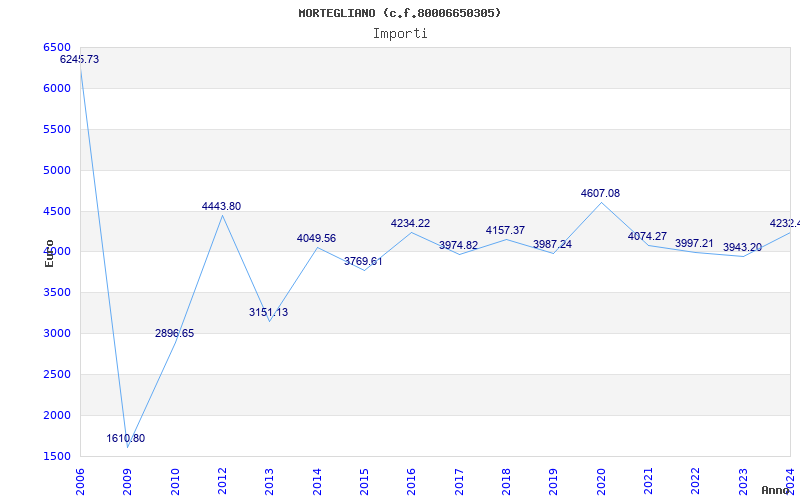This screenshot has height=500, width=800.
Task: Click the 4234.22 value label
Action: [x=410, y=223]
